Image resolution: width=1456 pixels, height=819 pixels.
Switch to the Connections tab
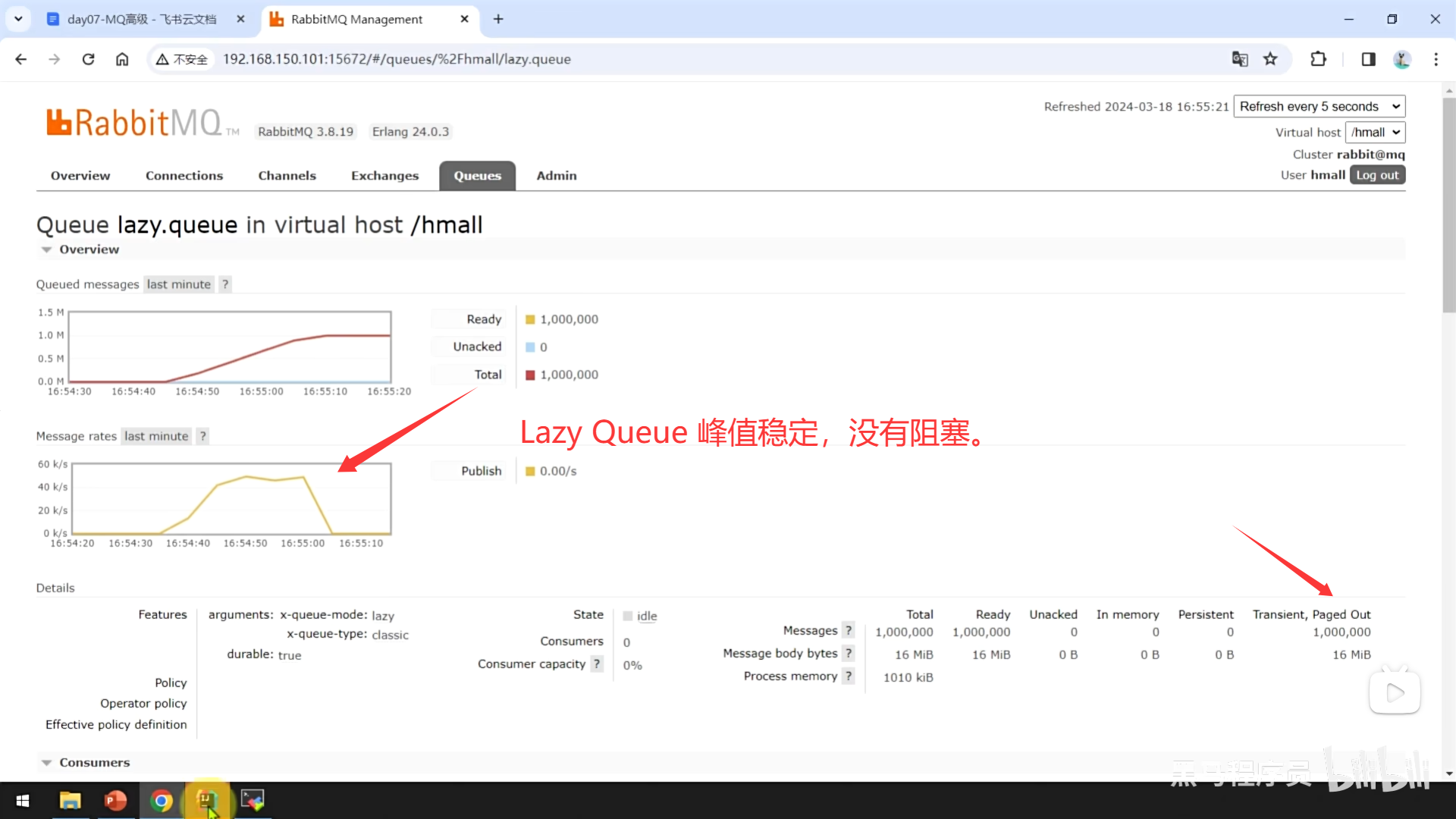tap(184, 176)
